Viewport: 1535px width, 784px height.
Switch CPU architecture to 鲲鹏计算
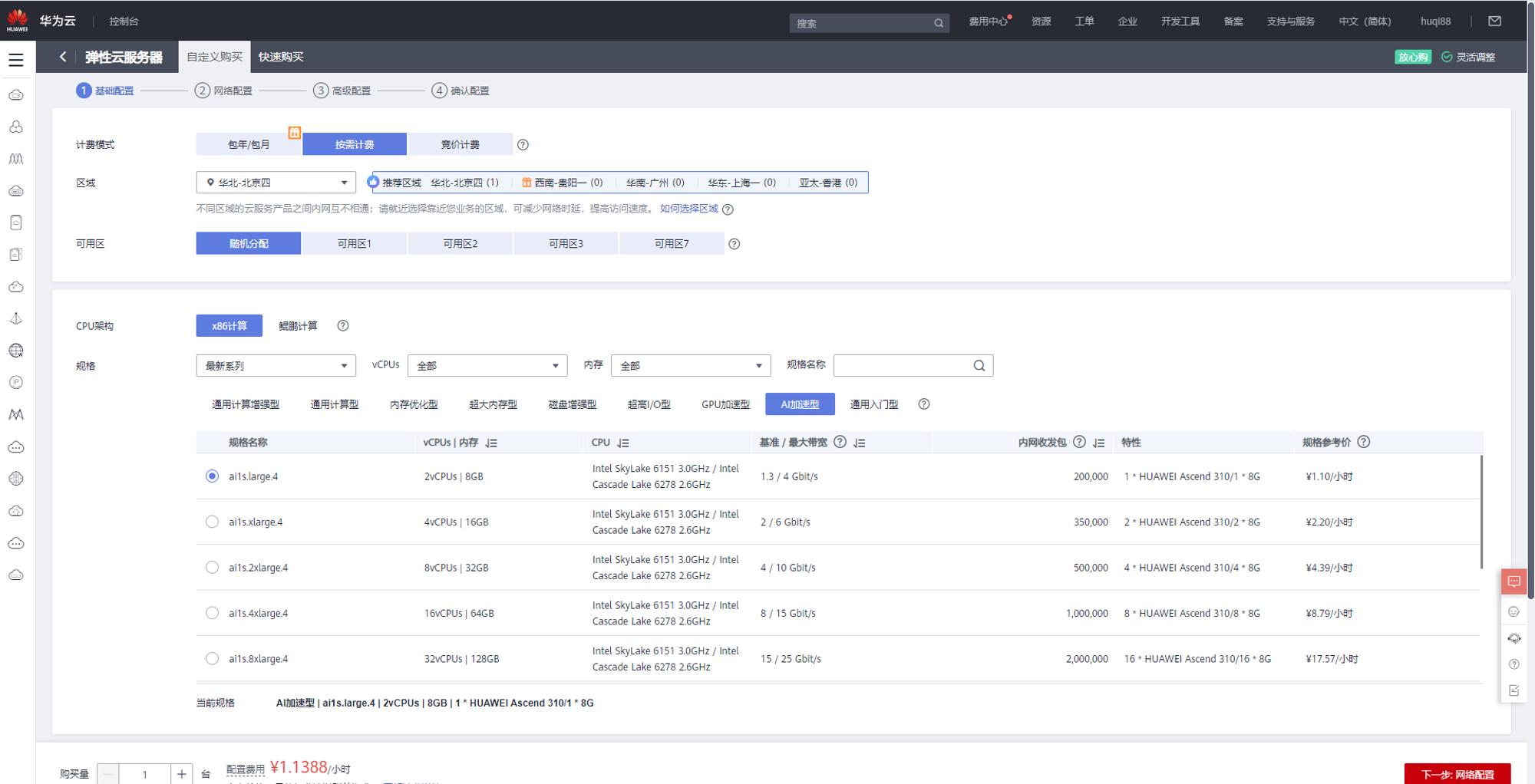click(298, 326)
